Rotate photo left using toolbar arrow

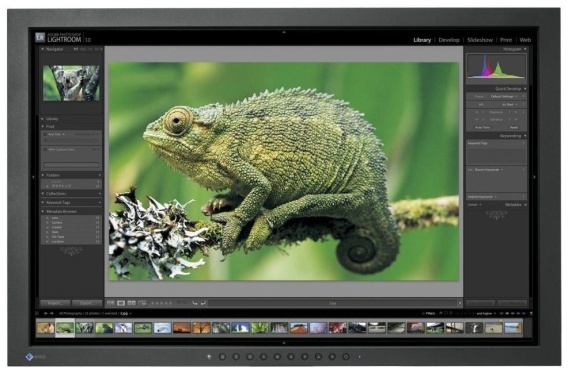(x=195, y=303)
